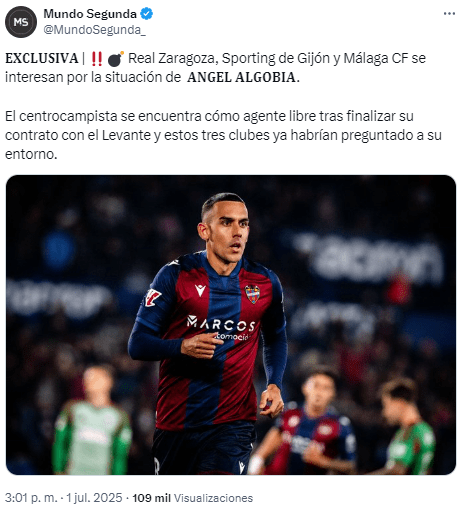Image resolution: width=461 pixels, height=510 pixels.
Task: Click the Levante crest on the jersey
Action: coord(252,294)
